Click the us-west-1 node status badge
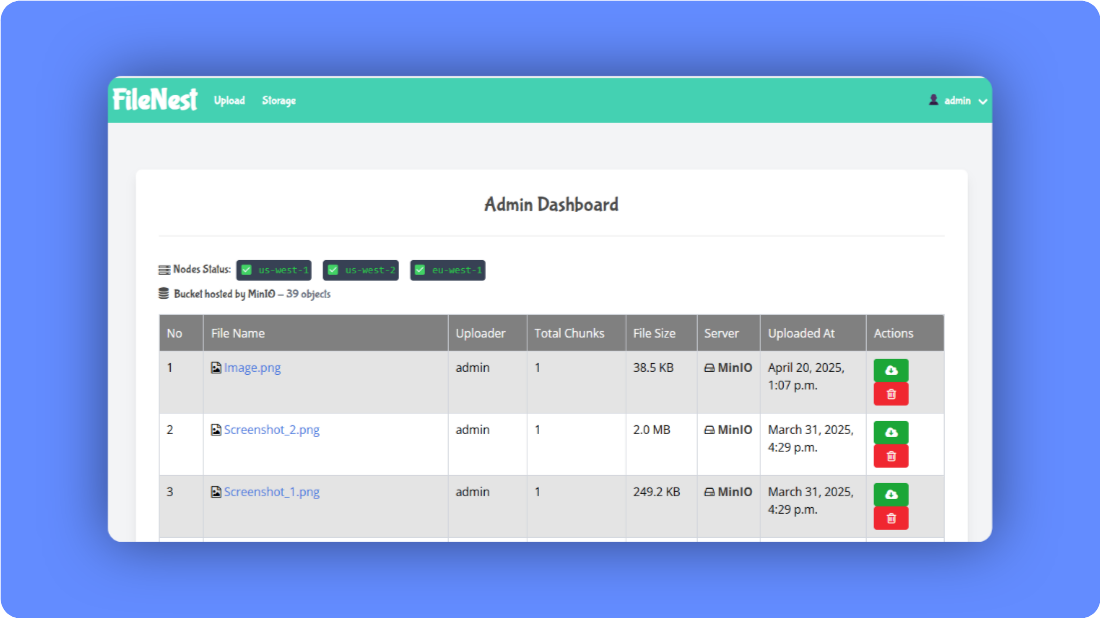 coord(274,270)
